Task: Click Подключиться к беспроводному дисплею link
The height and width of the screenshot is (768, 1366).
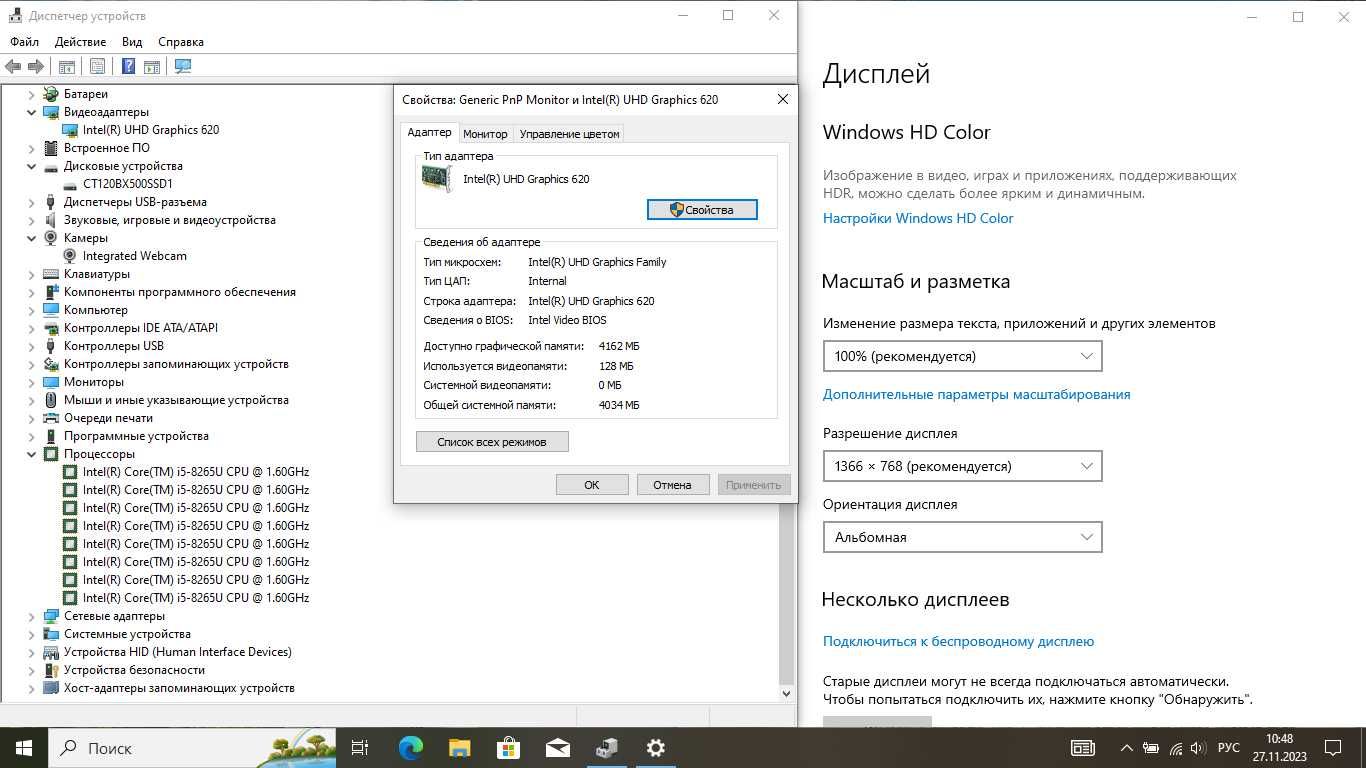Action: (x=958, y=641)
